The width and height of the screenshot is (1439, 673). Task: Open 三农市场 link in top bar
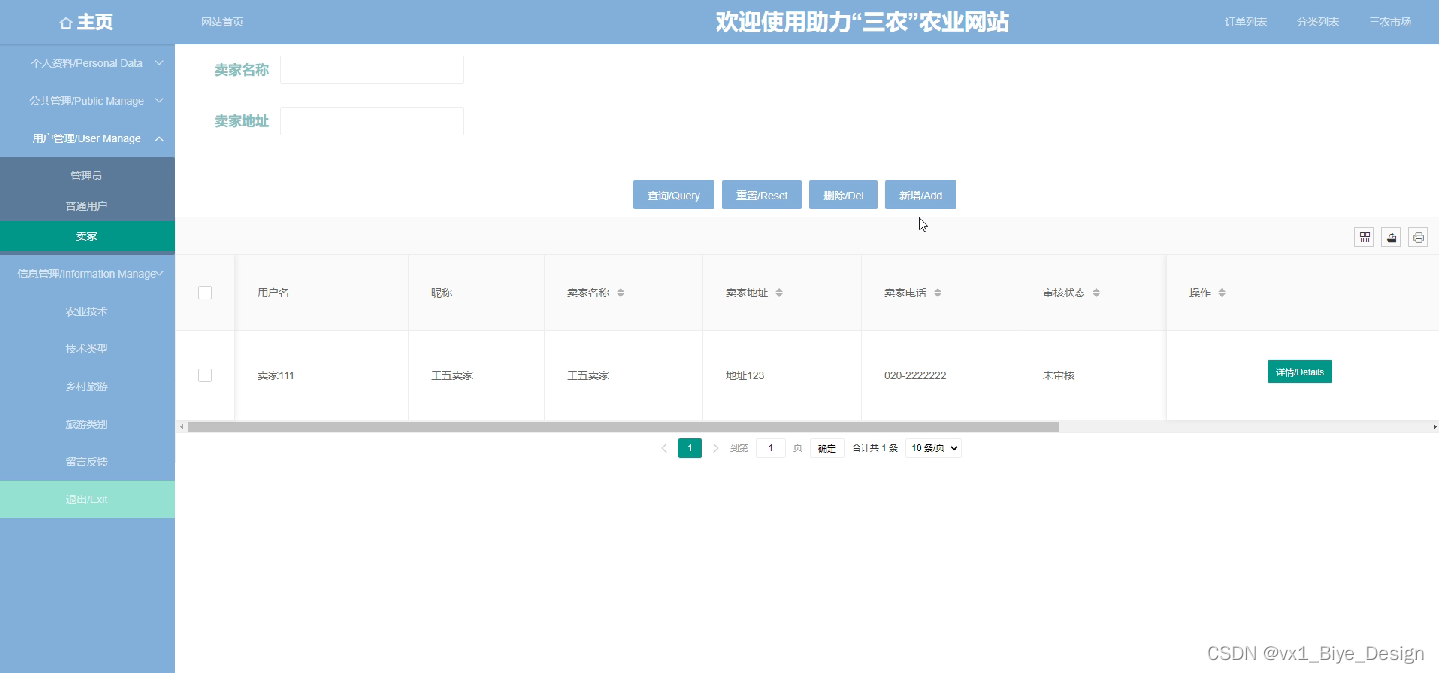pos(1390,22)
